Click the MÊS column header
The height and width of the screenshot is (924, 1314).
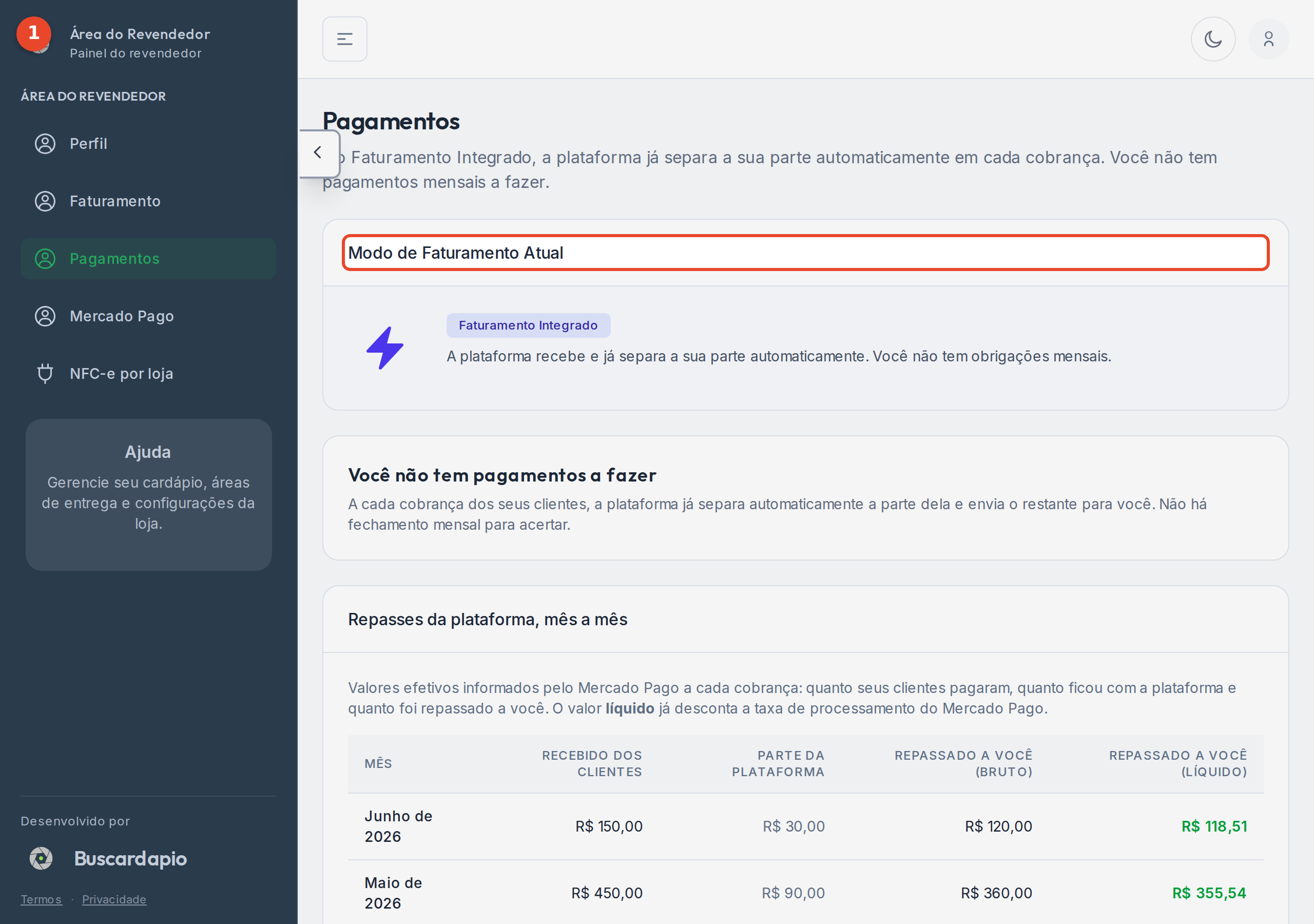(x=378, y=764)
